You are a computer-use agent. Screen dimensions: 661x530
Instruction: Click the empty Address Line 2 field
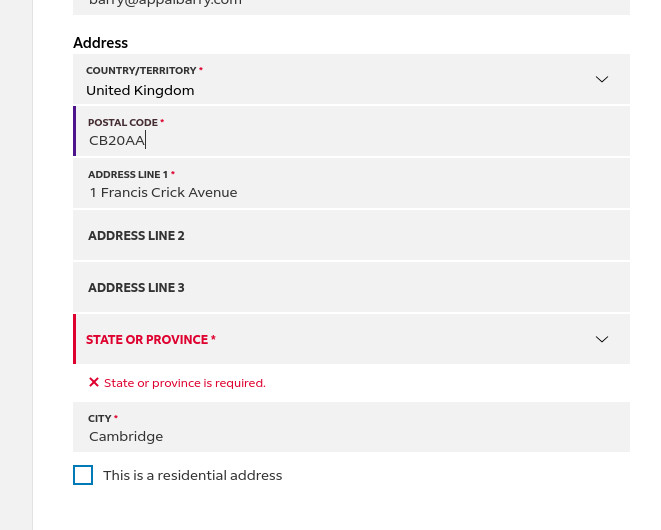click(350, 236)
